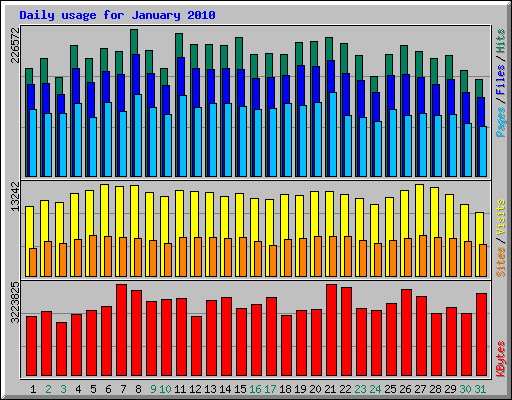Select the red KBytes bar for day 17
This screenshot has height=400, width=512.
(272, 337)
